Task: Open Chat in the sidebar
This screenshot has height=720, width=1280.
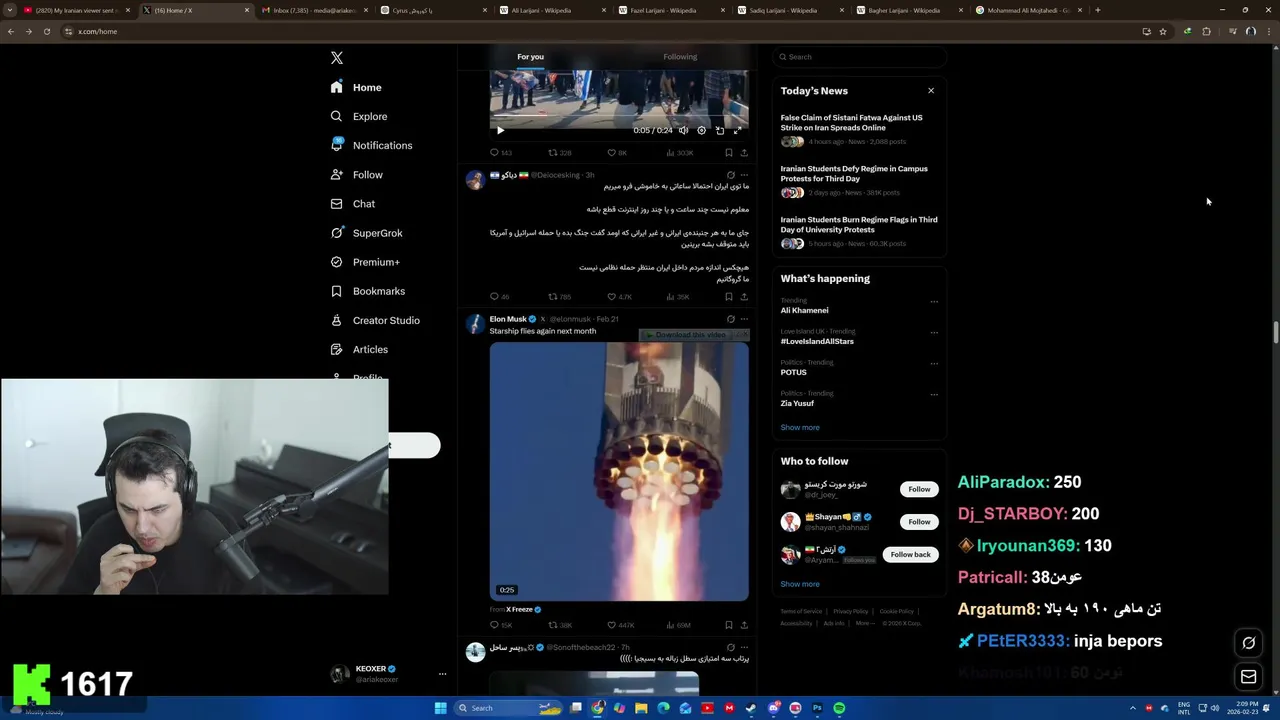Action: pos(353,203)
